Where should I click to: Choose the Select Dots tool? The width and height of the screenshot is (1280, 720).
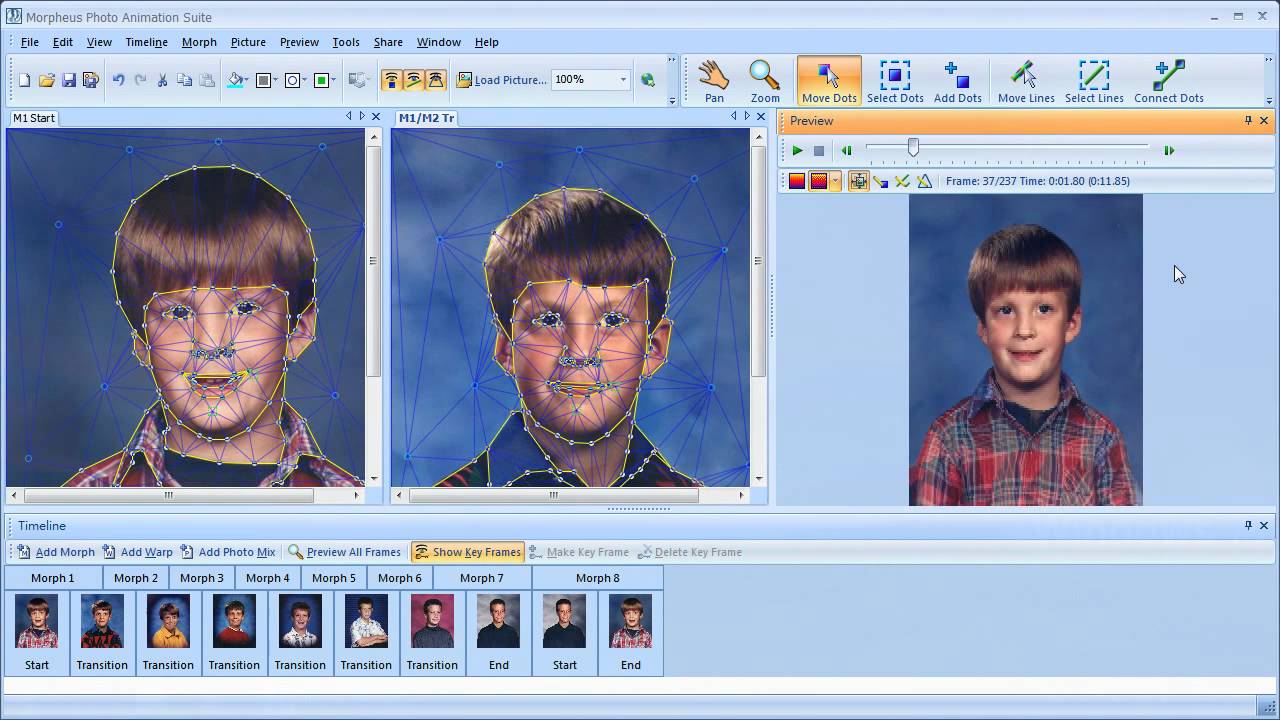(x=895, y=81)
